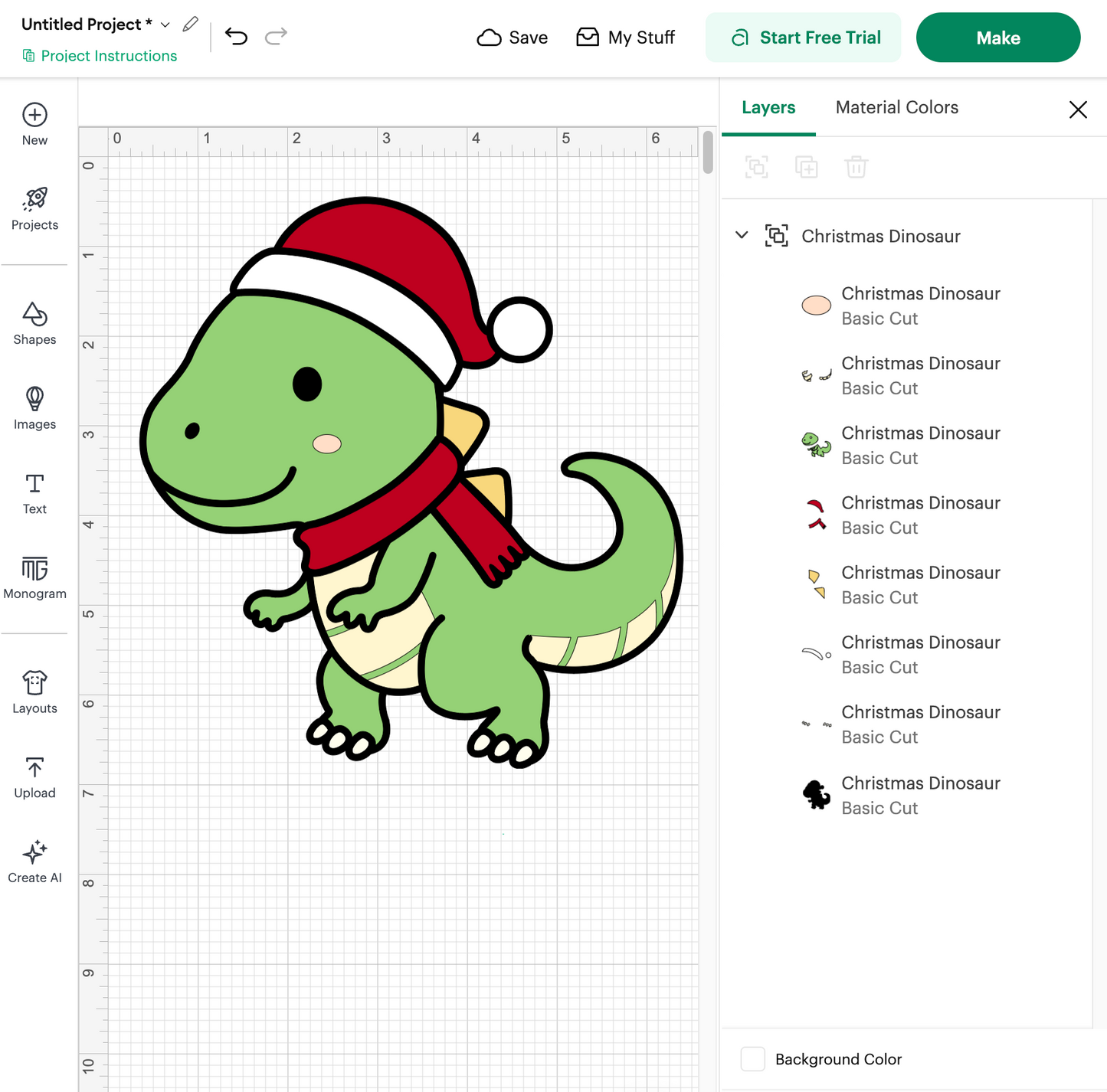Image resolution: width=1107 pixels, height=1092 pixels.
Task: Click the Undo arrow
Action: 236,36
